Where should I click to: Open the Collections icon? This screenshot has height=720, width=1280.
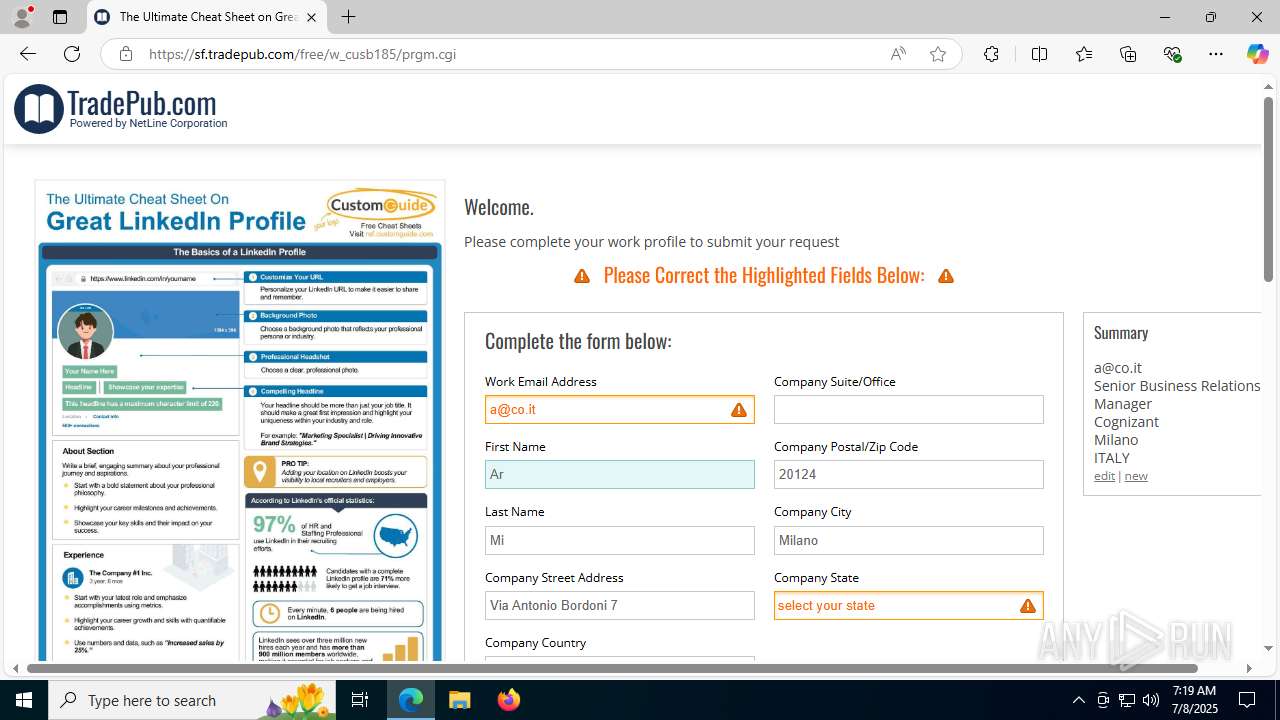click(x=1128, y=54)
